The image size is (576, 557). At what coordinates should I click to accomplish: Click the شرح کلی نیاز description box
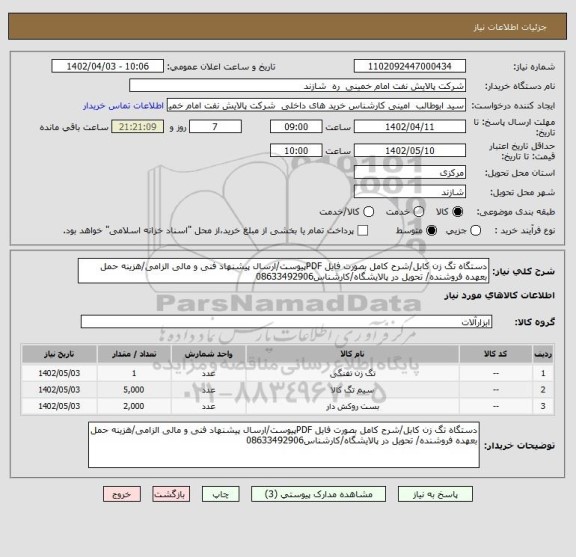pos(283,271)
